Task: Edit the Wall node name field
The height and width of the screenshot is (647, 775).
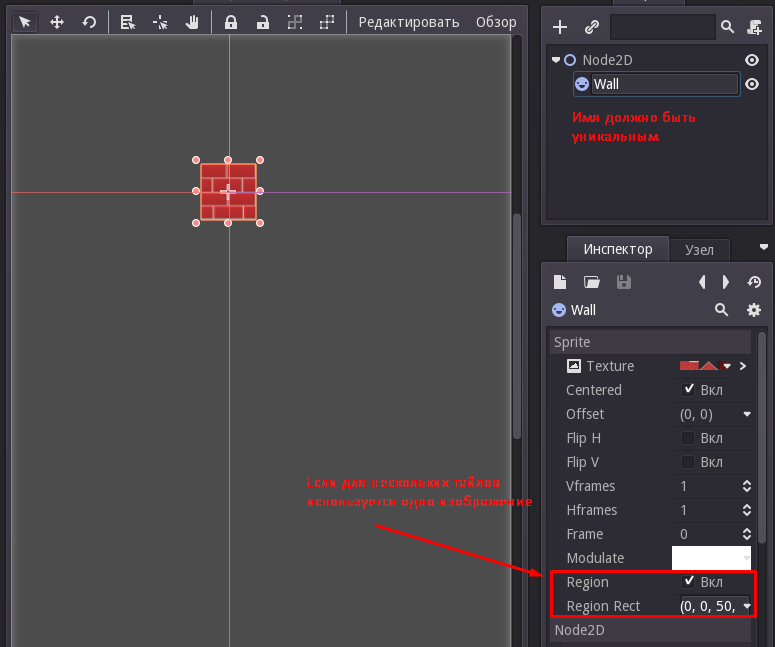Action: [665, 84]
